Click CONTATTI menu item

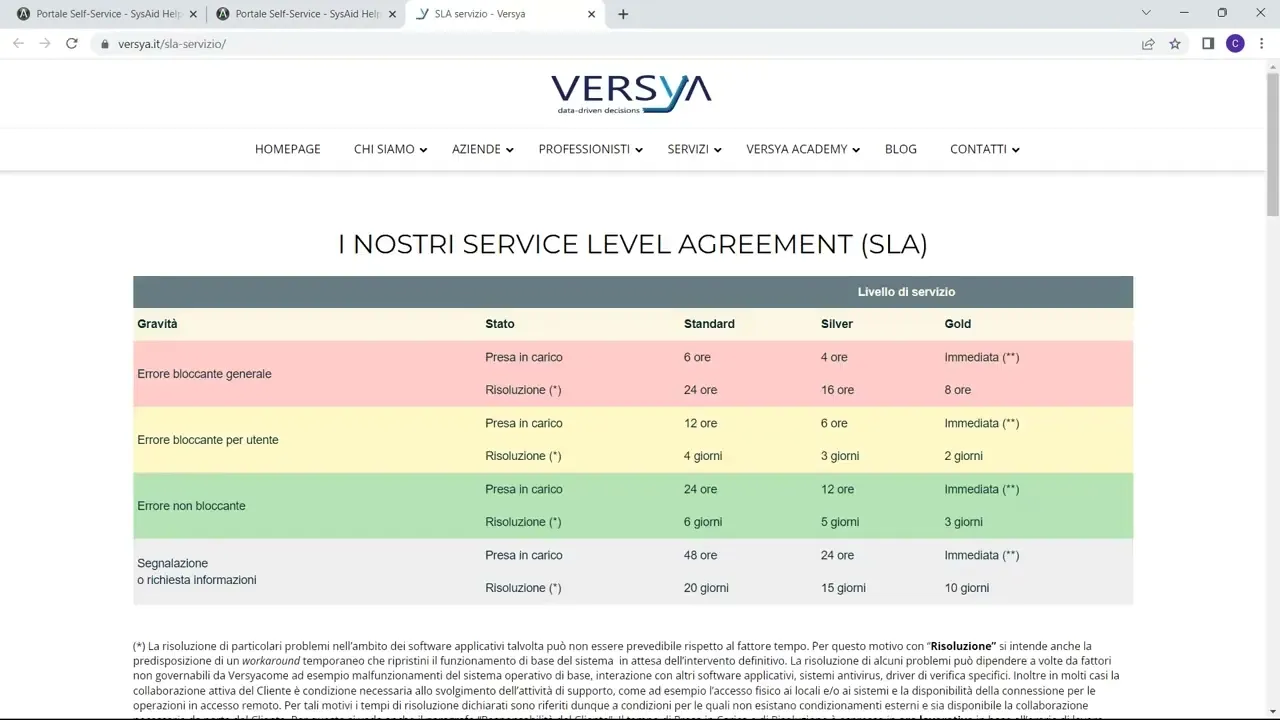click(x=978, y=149)
